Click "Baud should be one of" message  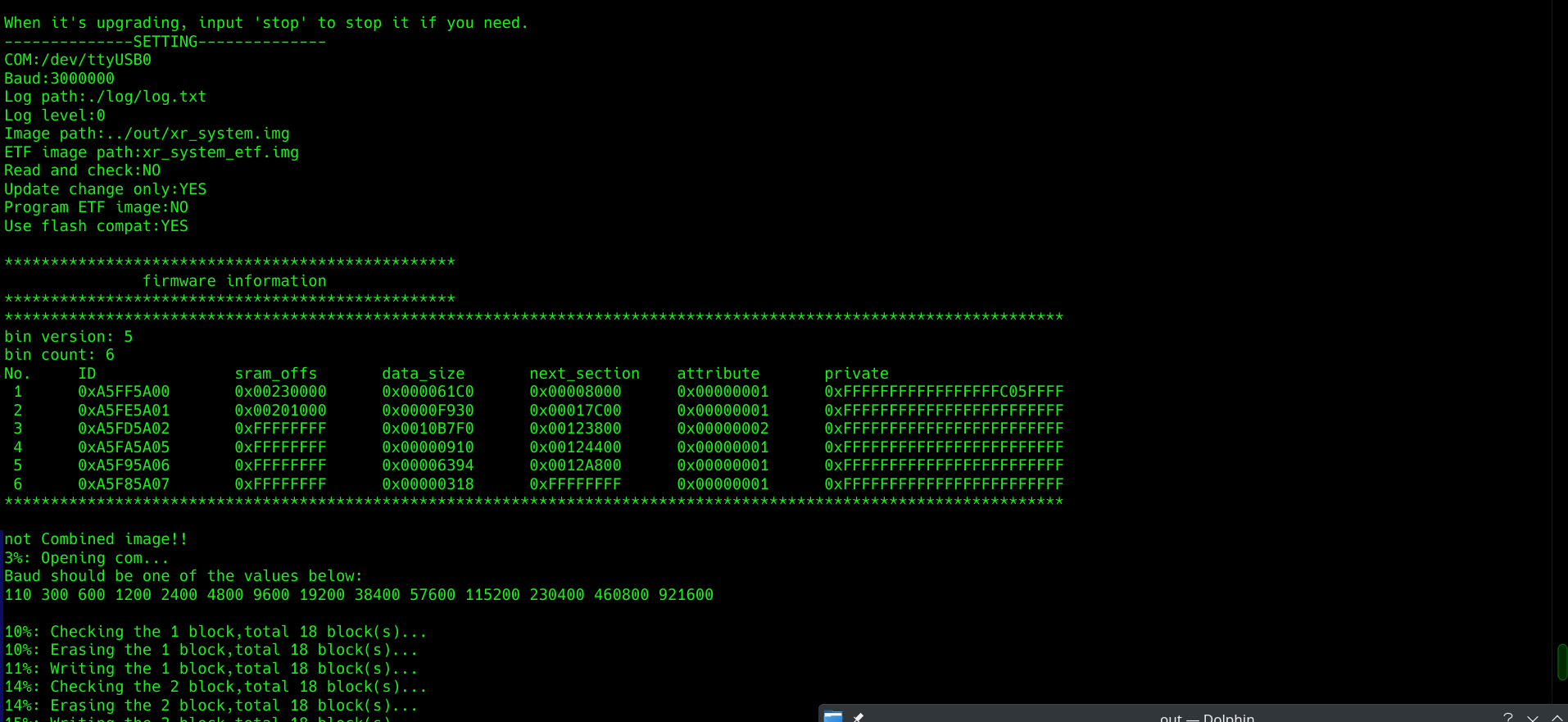[x=184, y=576]
